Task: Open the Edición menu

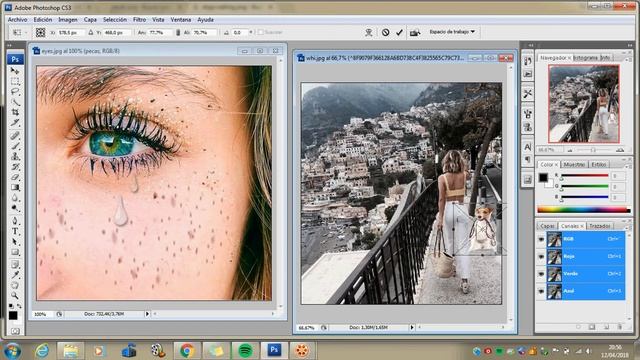Action: coord(42,20)
